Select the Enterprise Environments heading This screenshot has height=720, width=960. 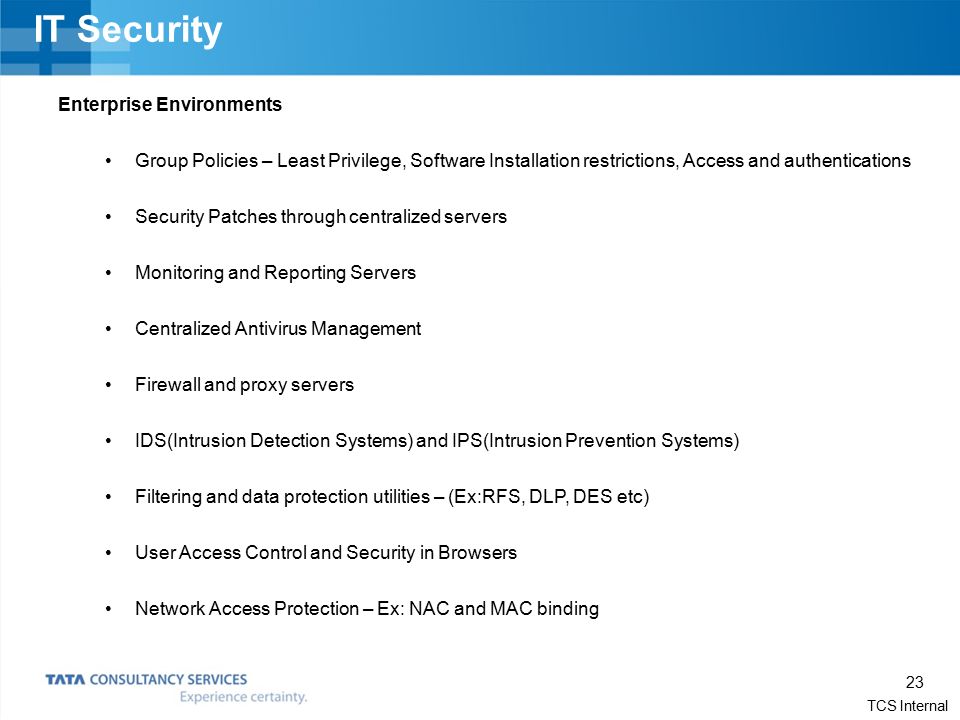[170, 105]
